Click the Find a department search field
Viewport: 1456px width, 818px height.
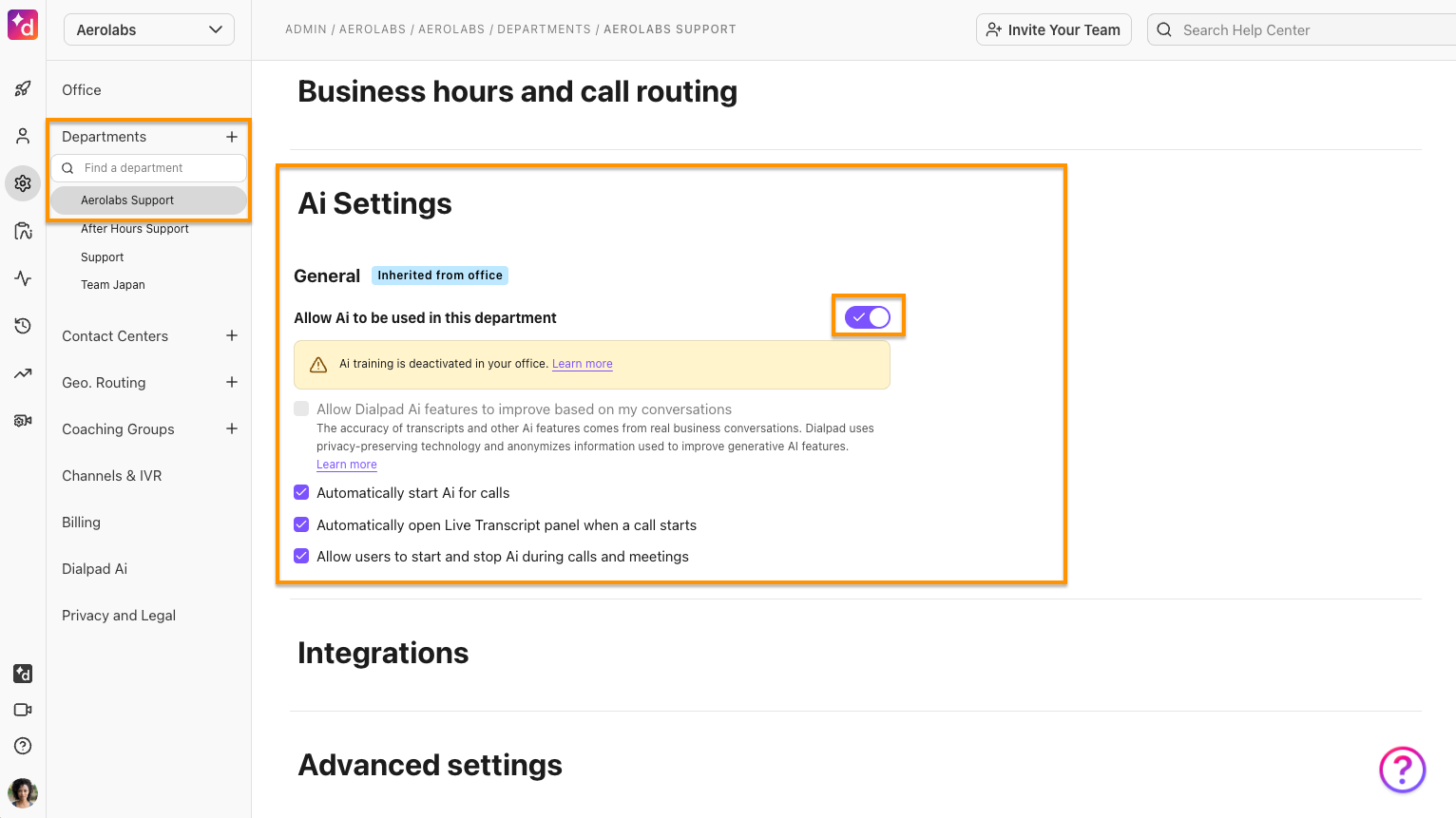point(148,168)
